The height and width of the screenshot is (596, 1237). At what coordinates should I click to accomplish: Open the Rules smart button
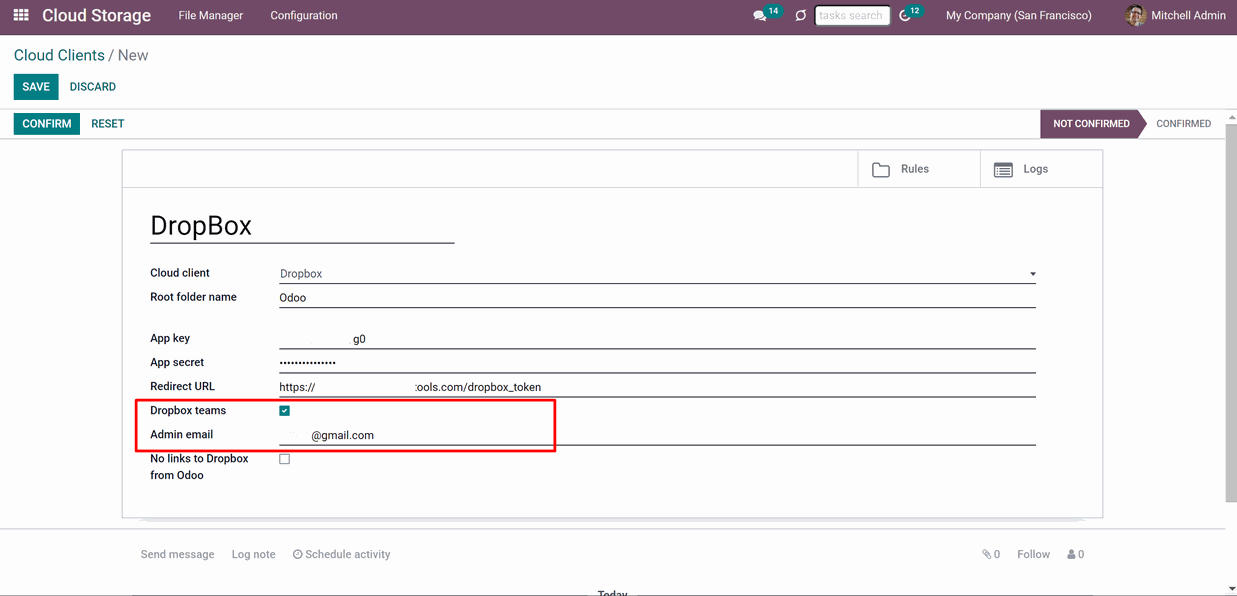[919, 169]
